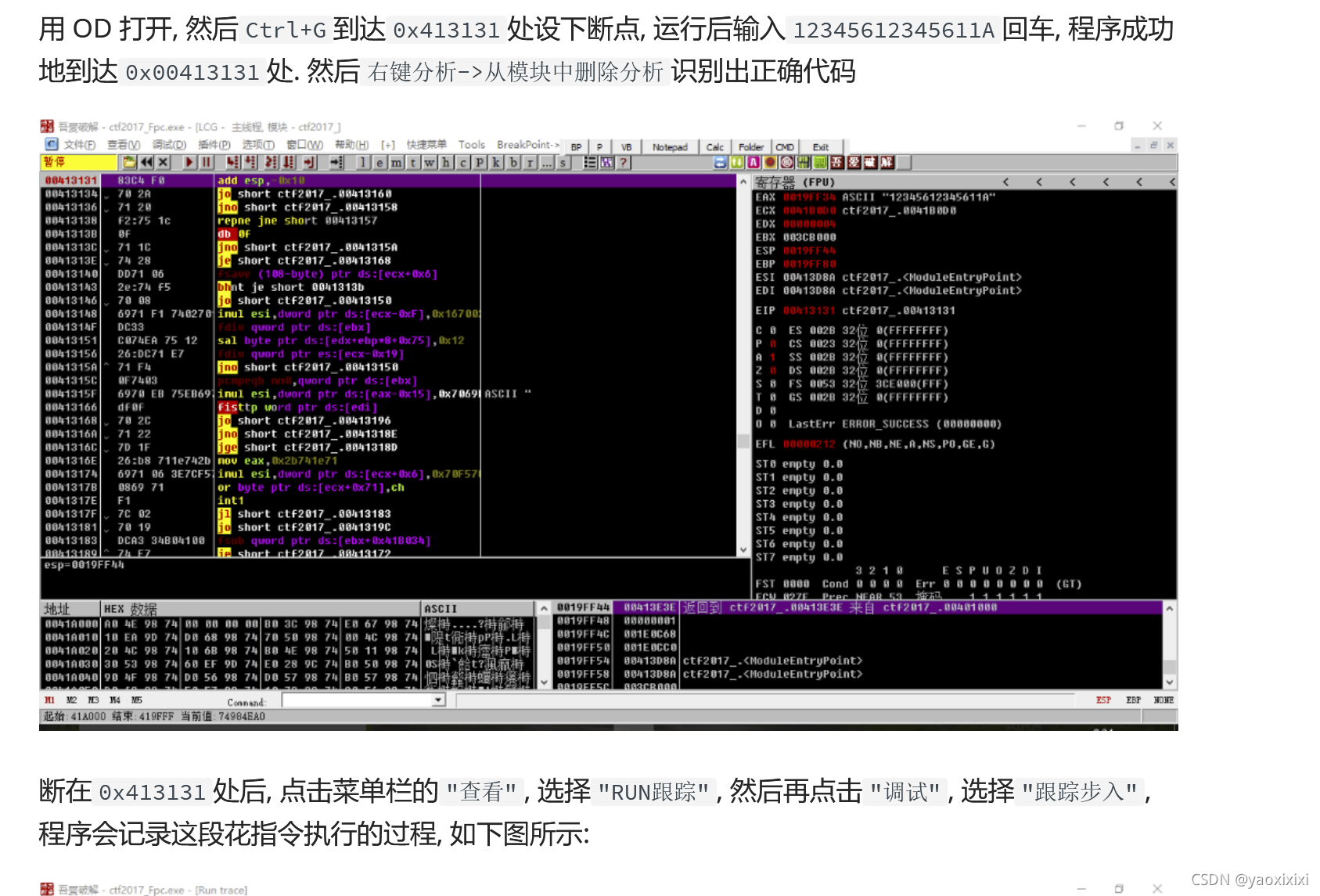Switch to memory bookmark M4
Image resolution: width=1320 pixels, height=896 pixels.
(x=115, y=700)
